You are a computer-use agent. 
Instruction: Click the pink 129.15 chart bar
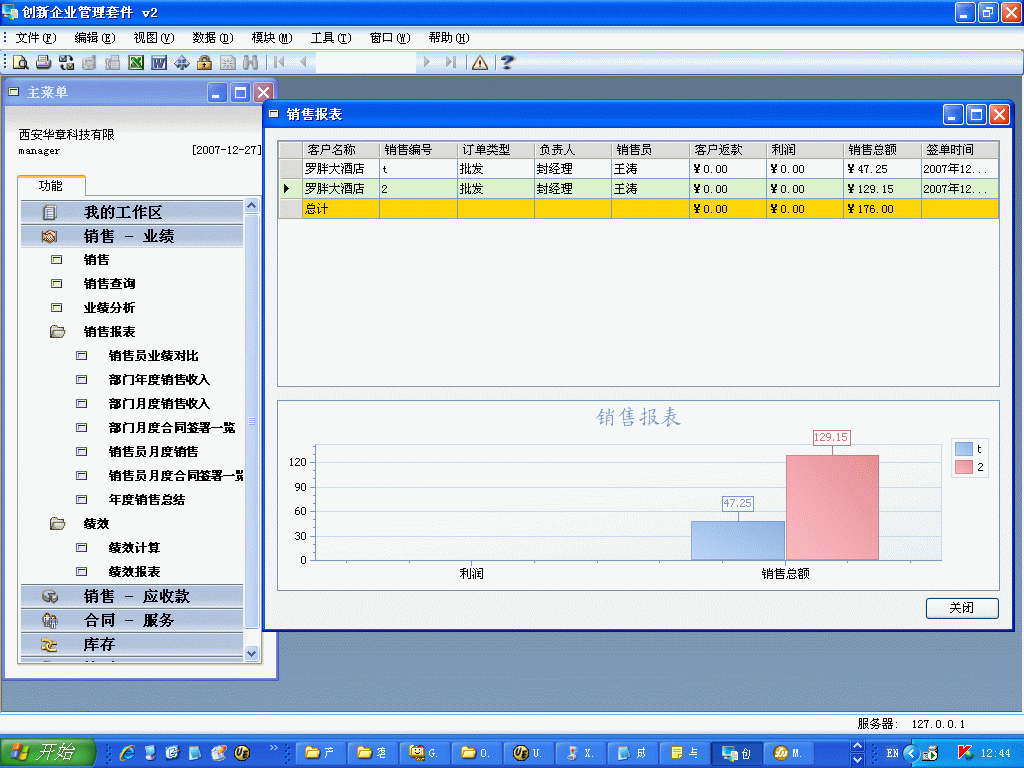(832, 507)
